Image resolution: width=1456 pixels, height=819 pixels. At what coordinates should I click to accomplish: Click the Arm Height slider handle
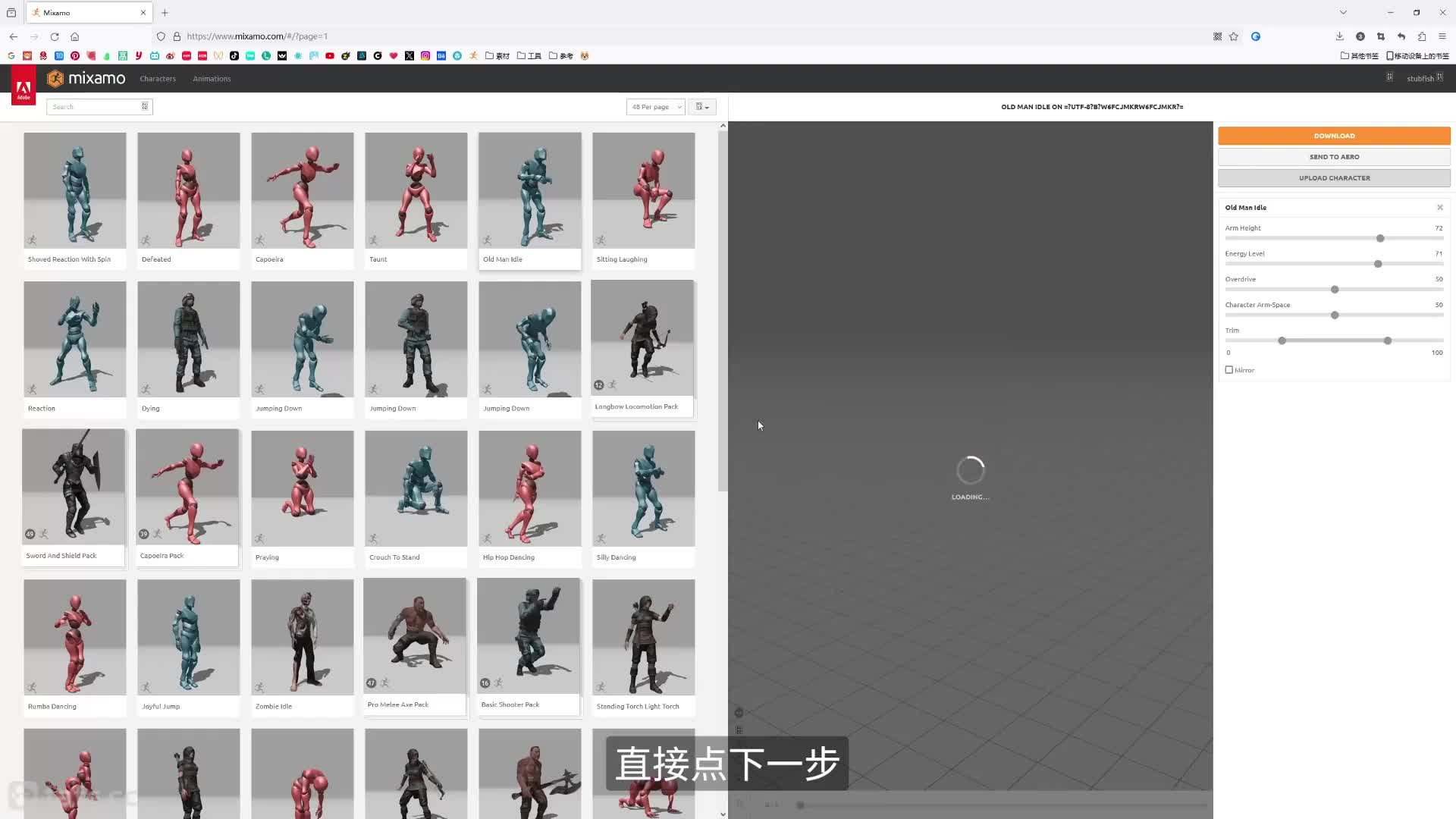point(1380,238)
